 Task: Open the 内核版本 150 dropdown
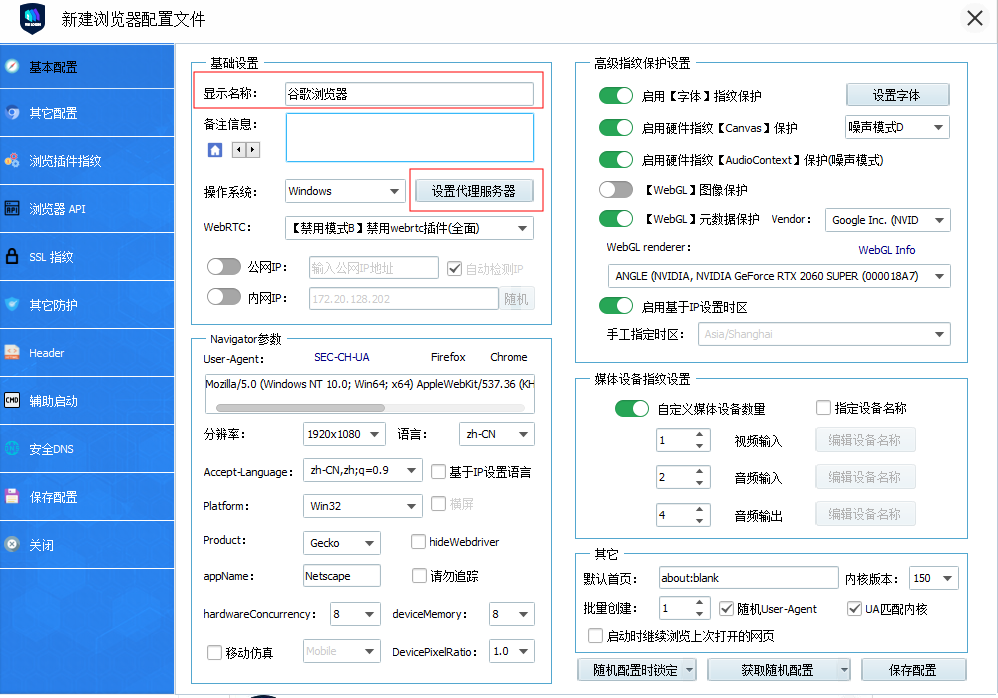[x=934, y=578]
